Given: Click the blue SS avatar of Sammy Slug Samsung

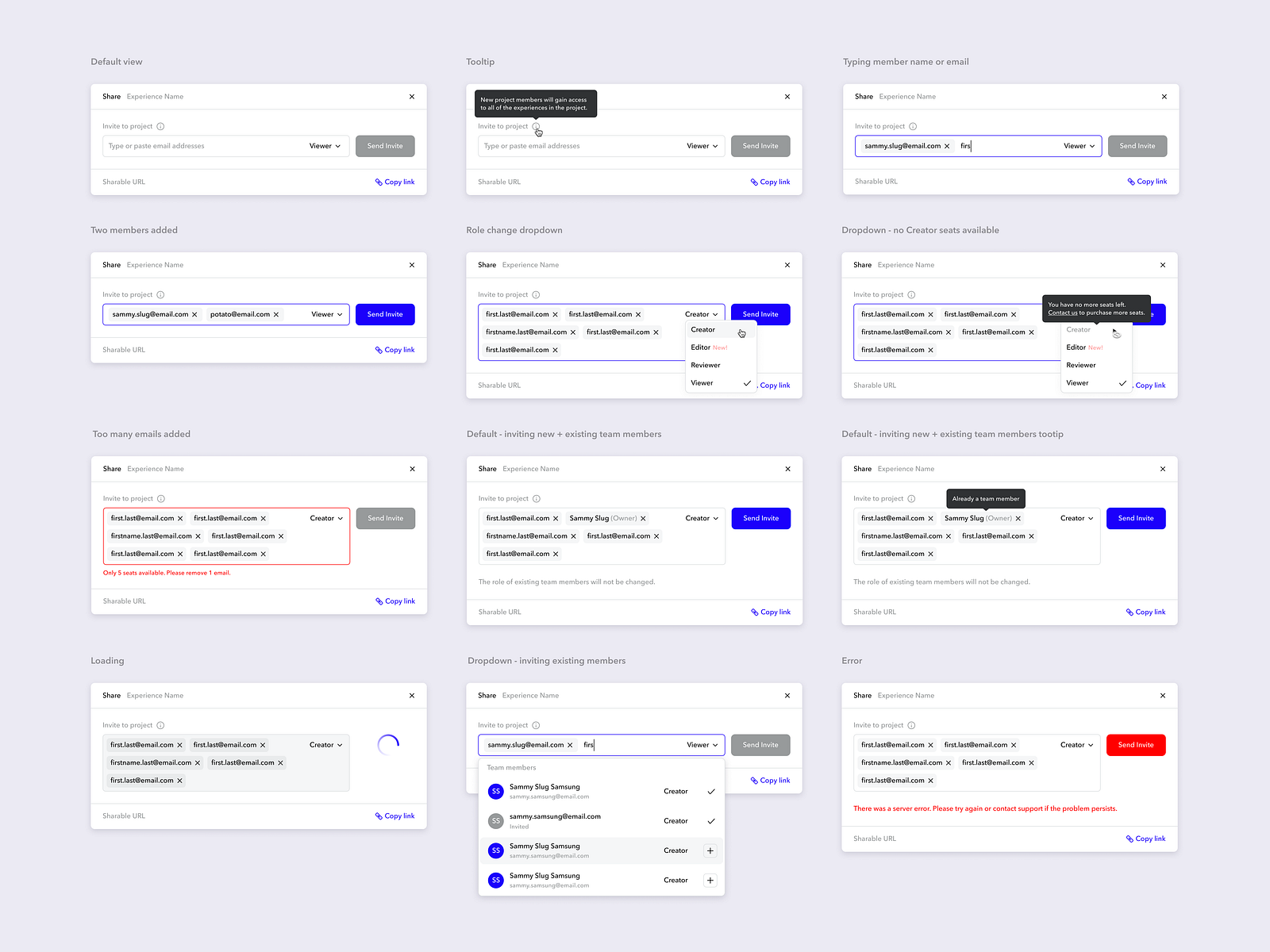Looking at the screenshot, I should pyautogui.click(x=495, y=791).
